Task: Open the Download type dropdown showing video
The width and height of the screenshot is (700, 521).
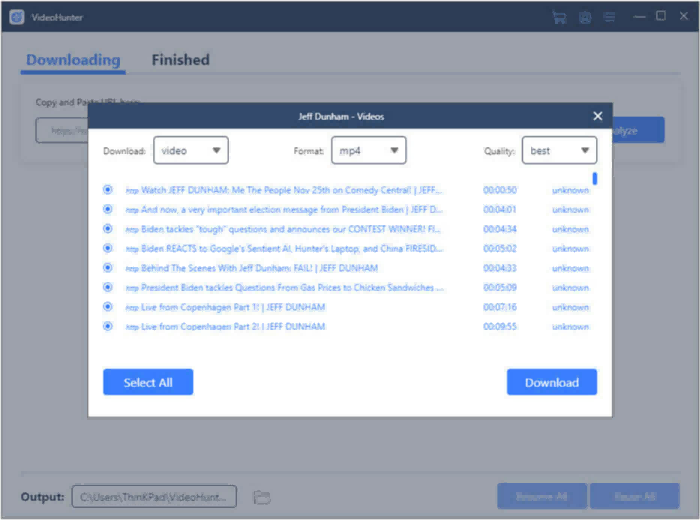Action: pos(191,150)
